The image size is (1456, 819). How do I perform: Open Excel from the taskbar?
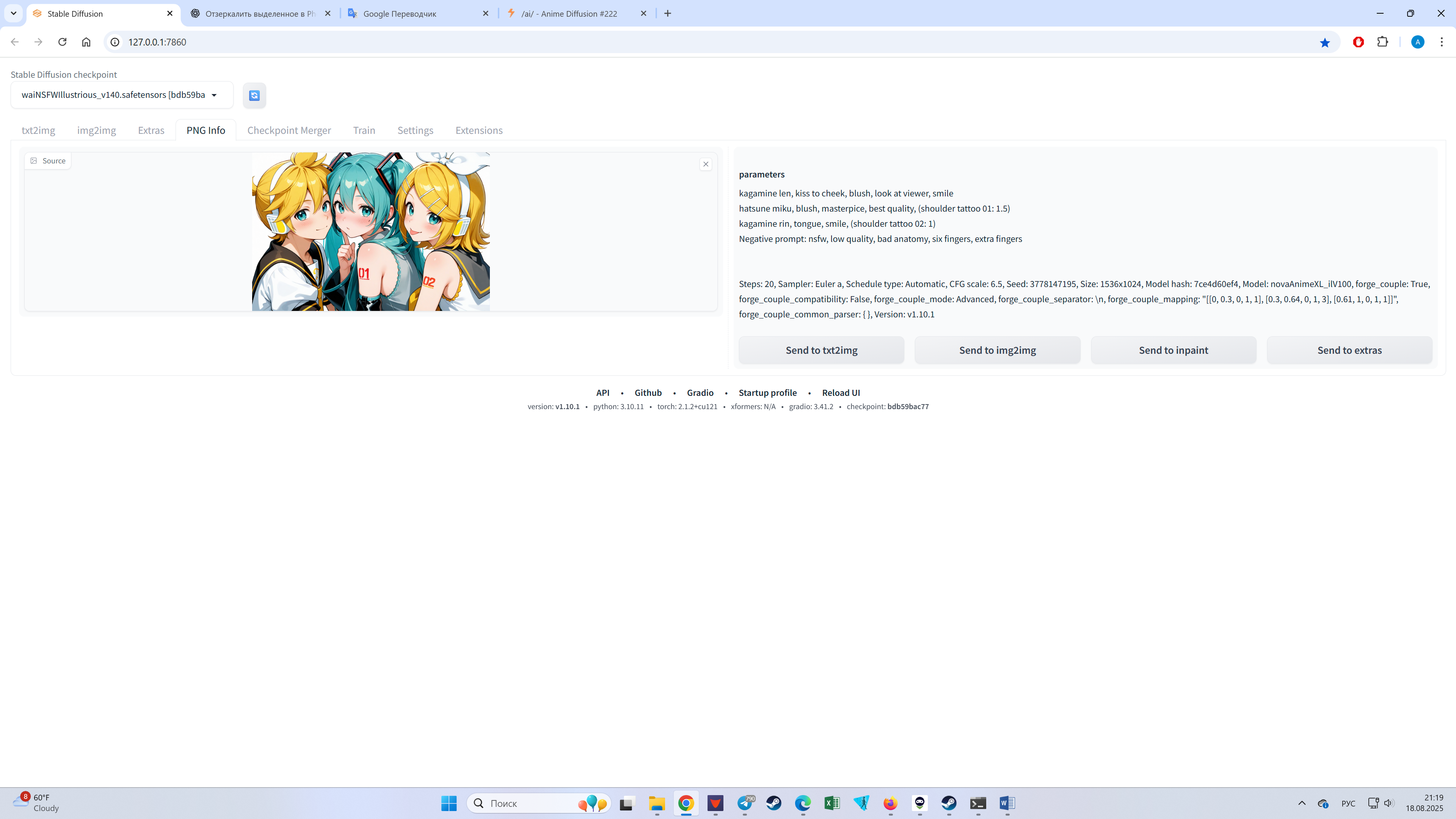[832, 803]
